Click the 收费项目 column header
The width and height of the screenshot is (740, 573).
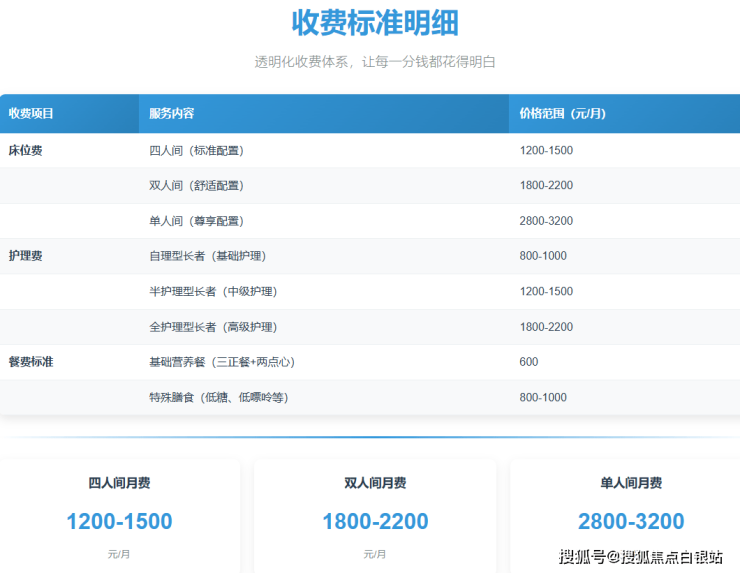[x=32, y=114]
